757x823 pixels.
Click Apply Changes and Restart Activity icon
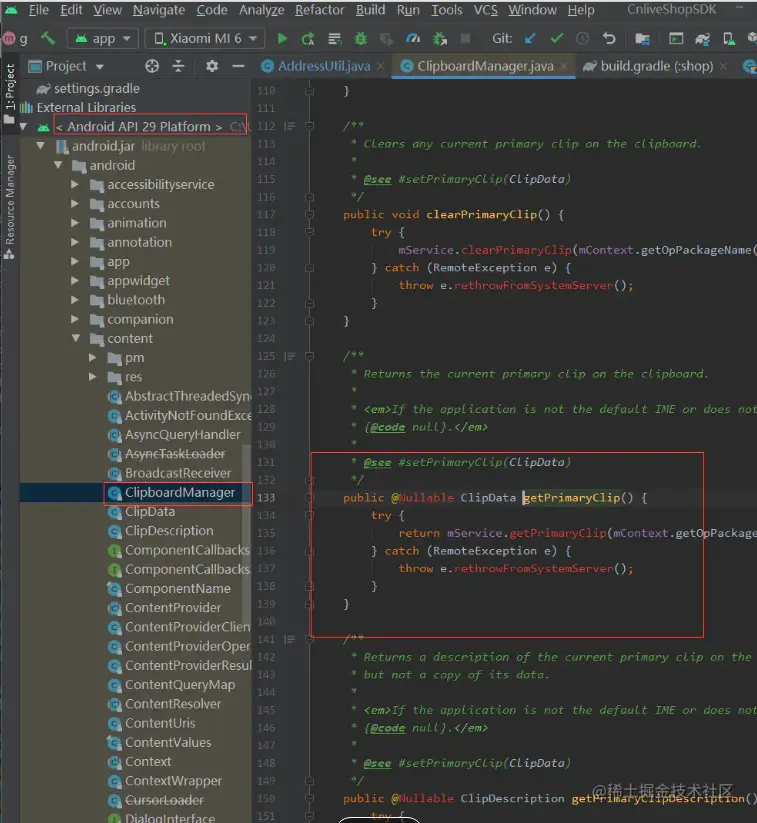pyautogui.click(x=308, y=38)
